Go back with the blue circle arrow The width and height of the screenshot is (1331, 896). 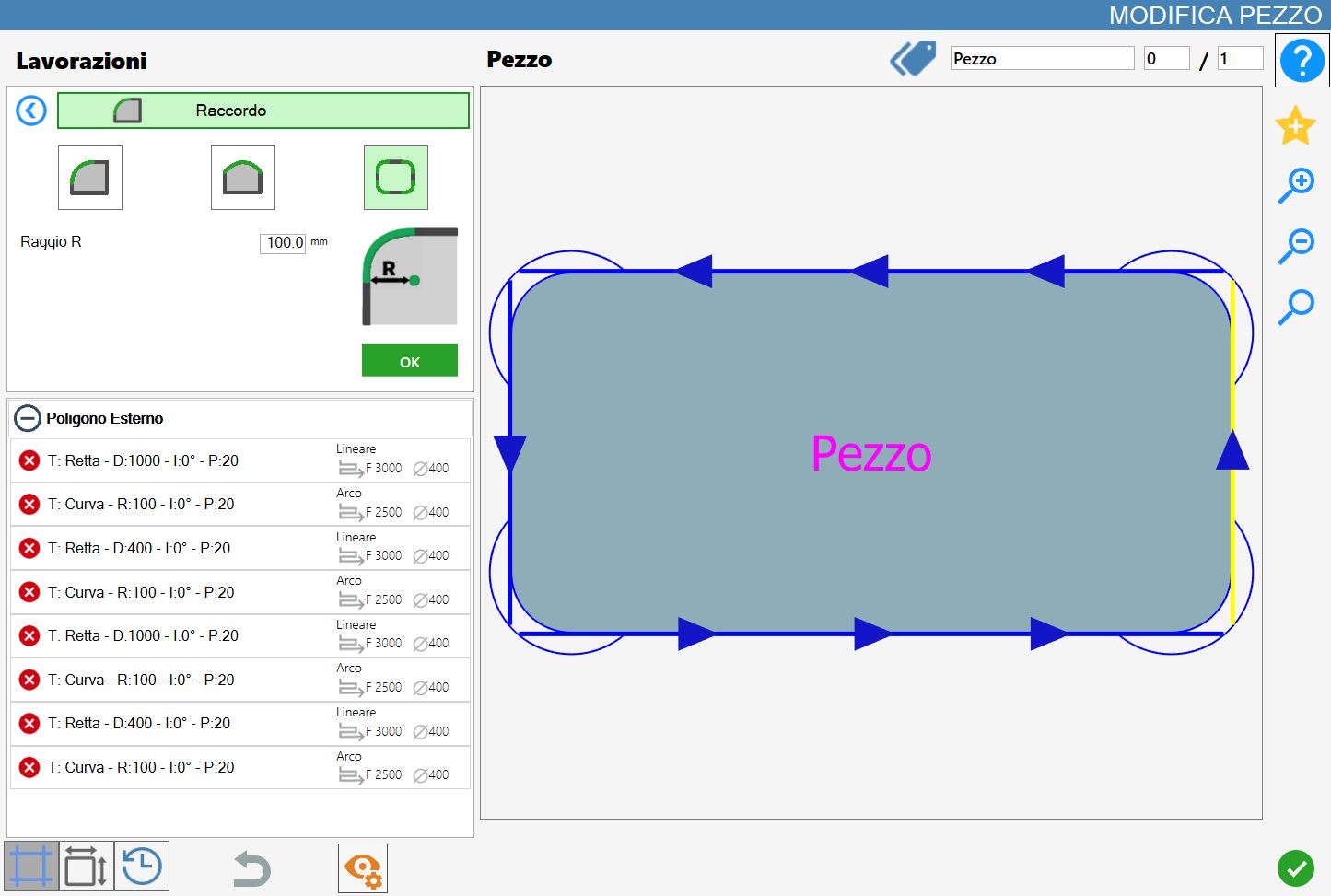[x=31, y=111]
